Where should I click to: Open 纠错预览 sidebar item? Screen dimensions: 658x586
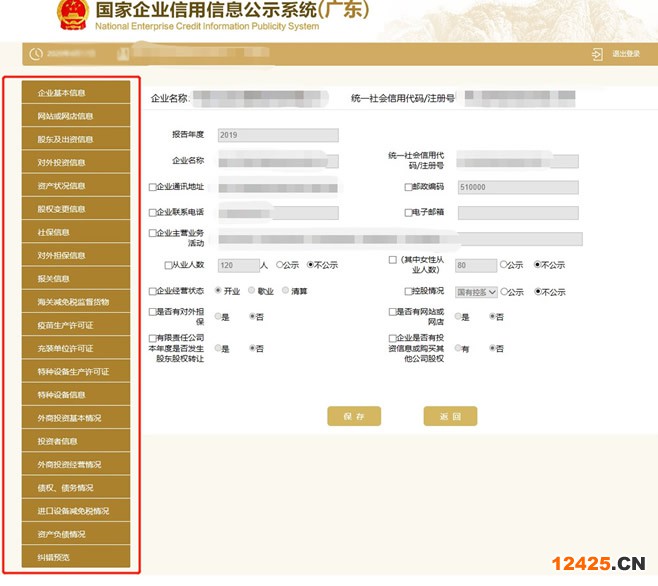tap(76, 557)
